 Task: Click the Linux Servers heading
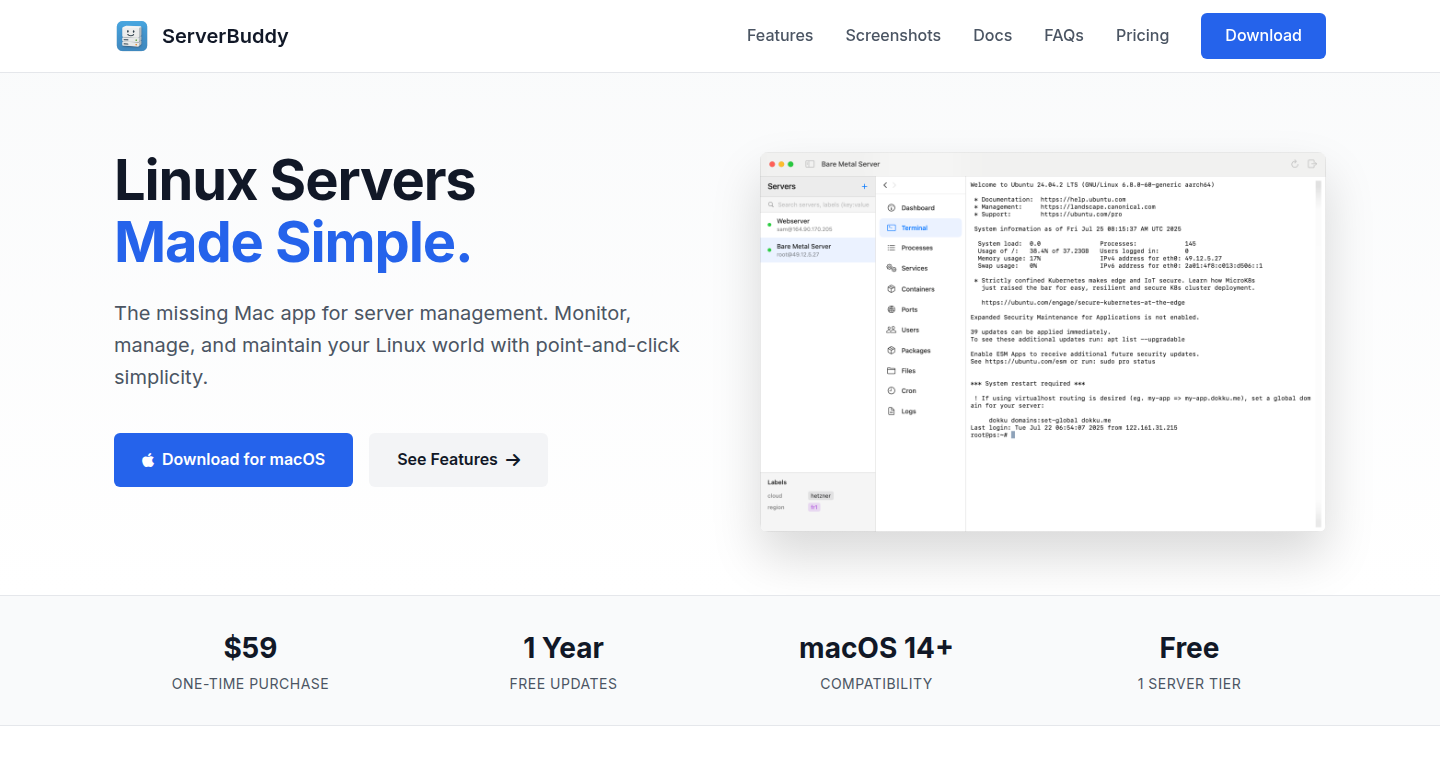295,181
